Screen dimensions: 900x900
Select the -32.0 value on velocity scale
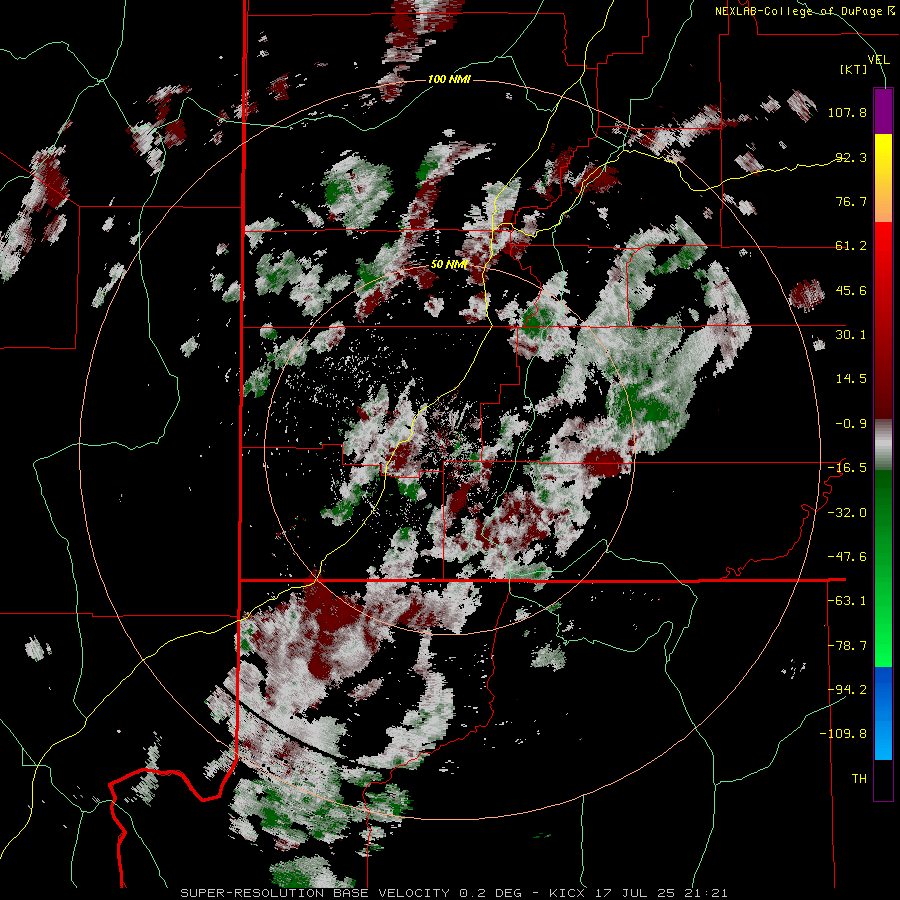(x=847, y=513)
